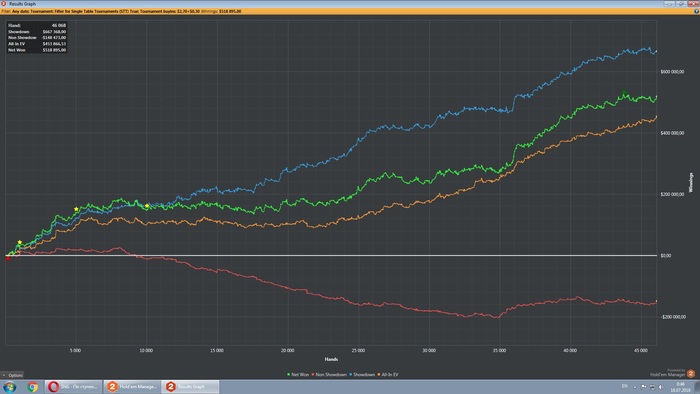Switch to the Opera SNG window

click(x=74, y=386)
